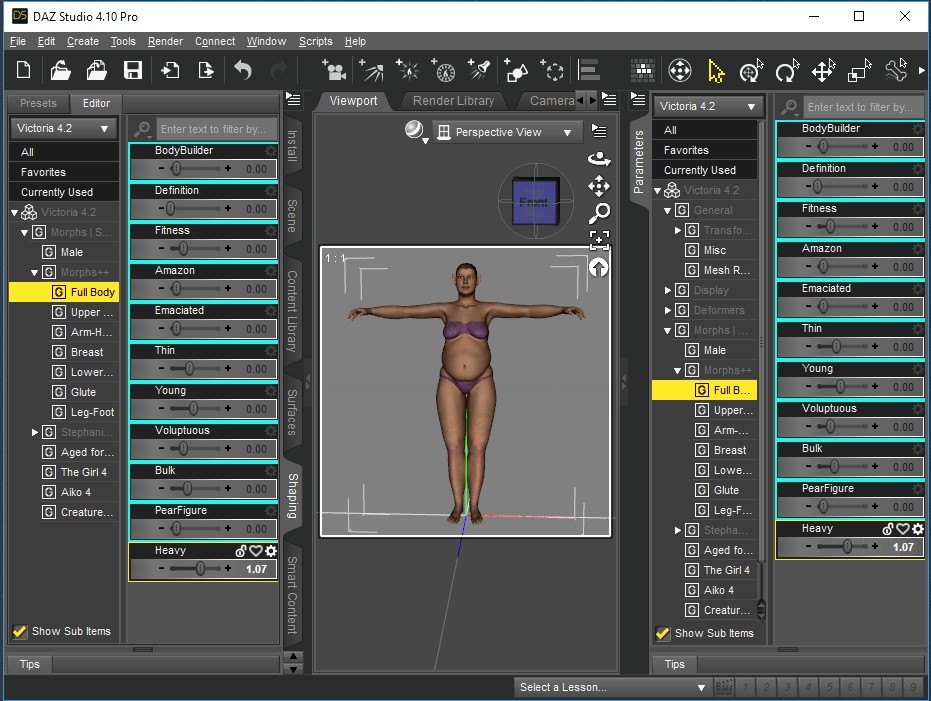This screenshot has height=701, width=931.
Task: Click the Undo arrow icon
Action: [243, 70]
